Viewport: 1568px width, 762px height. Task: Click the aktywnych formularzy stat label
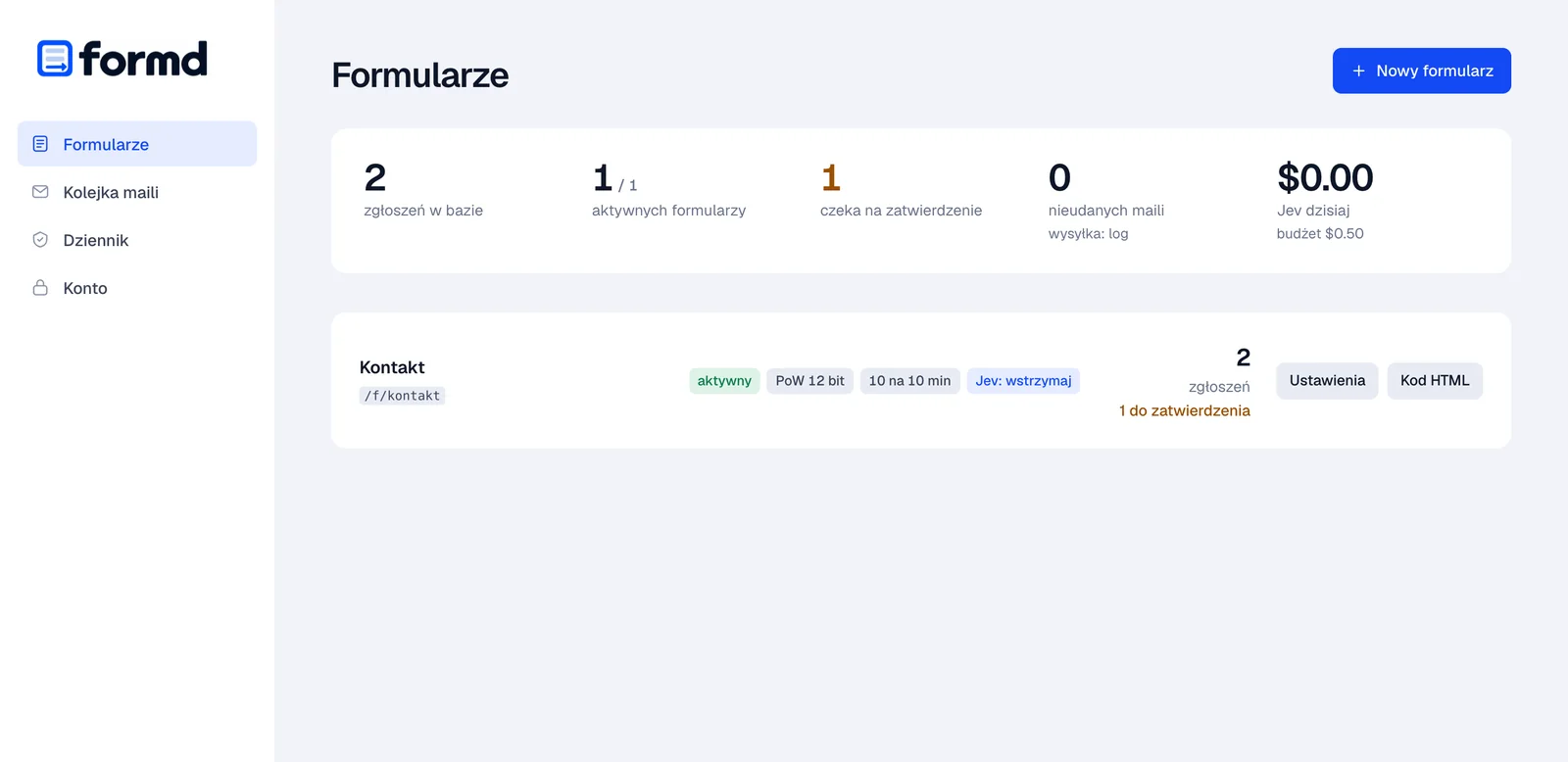[x=668, y=211]
